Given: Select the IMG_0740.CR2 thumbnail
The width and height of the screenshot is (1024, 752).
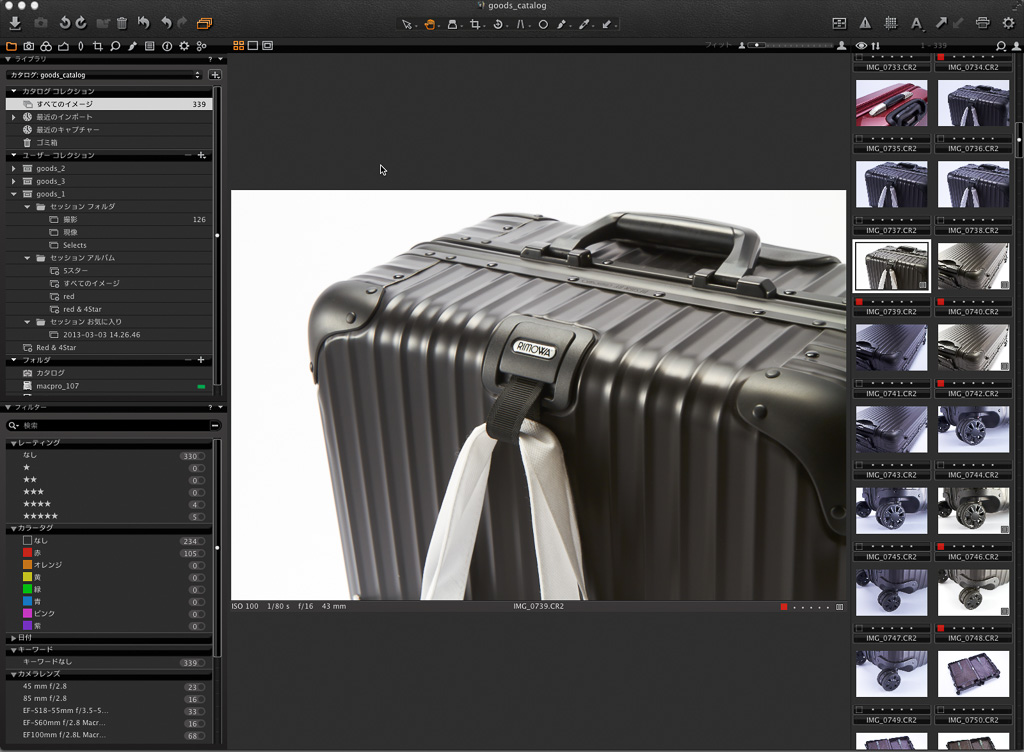Looking at the screenshot, I should coord(973,266).
